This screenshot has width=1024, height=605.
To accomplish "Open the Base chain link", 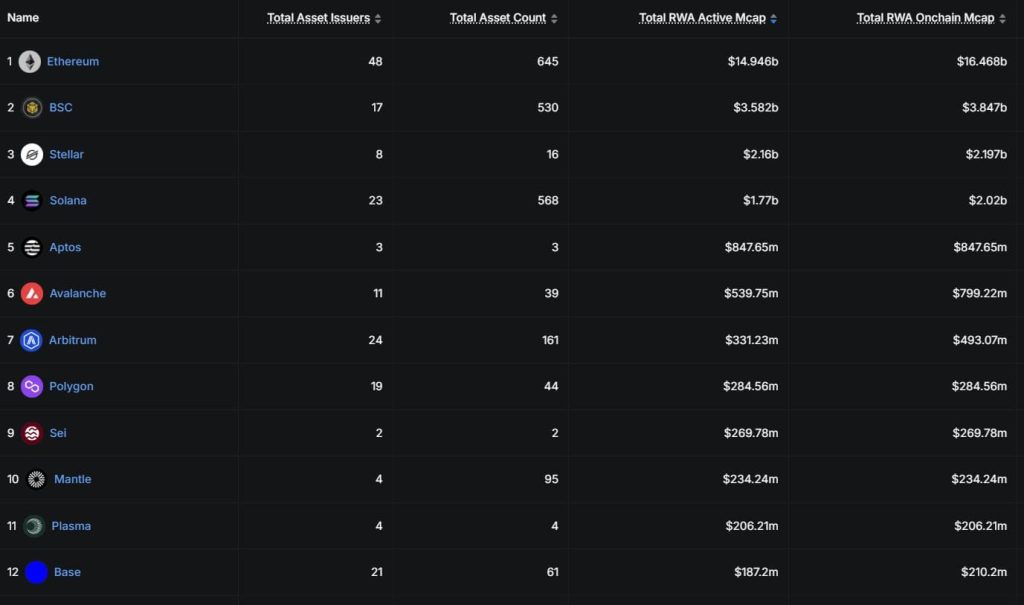I will [x=67, y=572].
